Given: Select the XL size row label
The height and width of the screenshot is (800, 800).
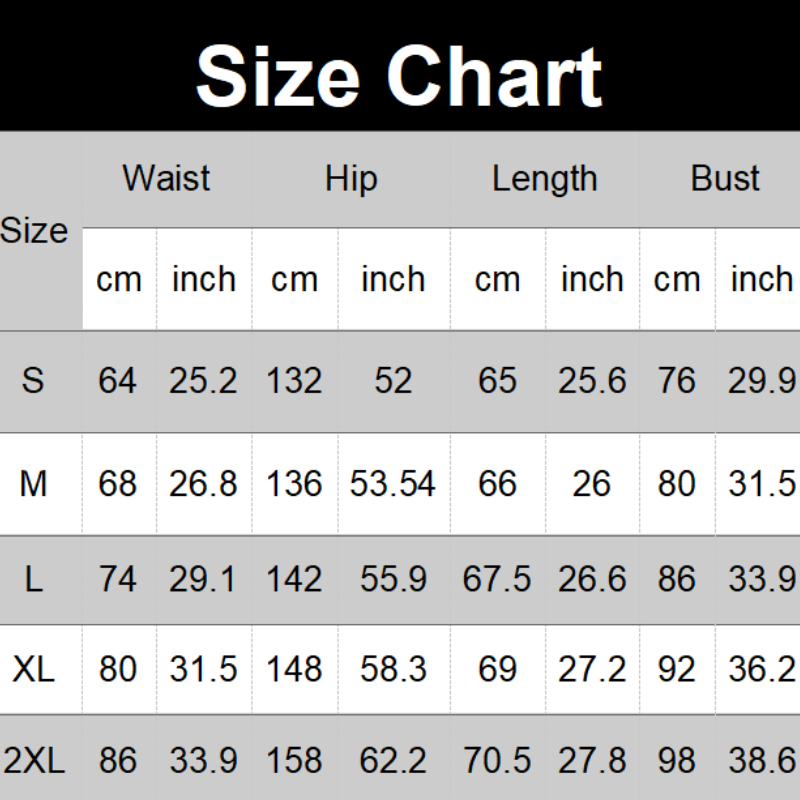Looking at the screenshot, I should click(x=34, y=669).
